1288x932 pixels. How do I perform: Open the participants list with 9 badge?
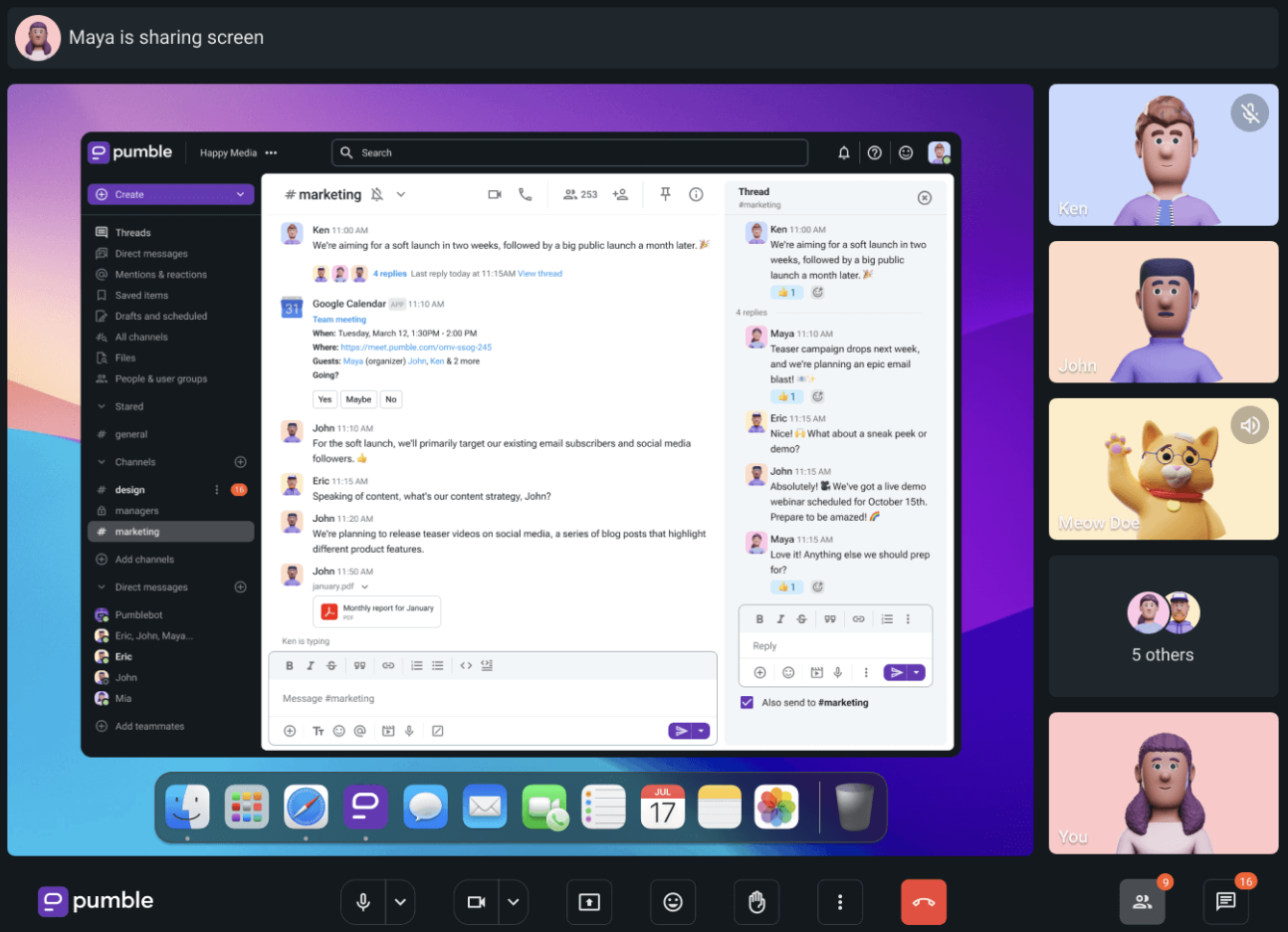pos(1142,902)
